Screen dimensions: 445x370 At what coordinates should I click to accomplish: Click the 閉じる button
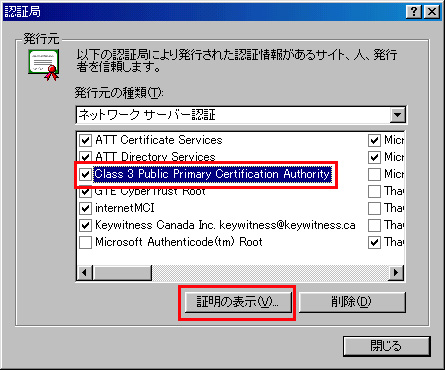point(387,346)
